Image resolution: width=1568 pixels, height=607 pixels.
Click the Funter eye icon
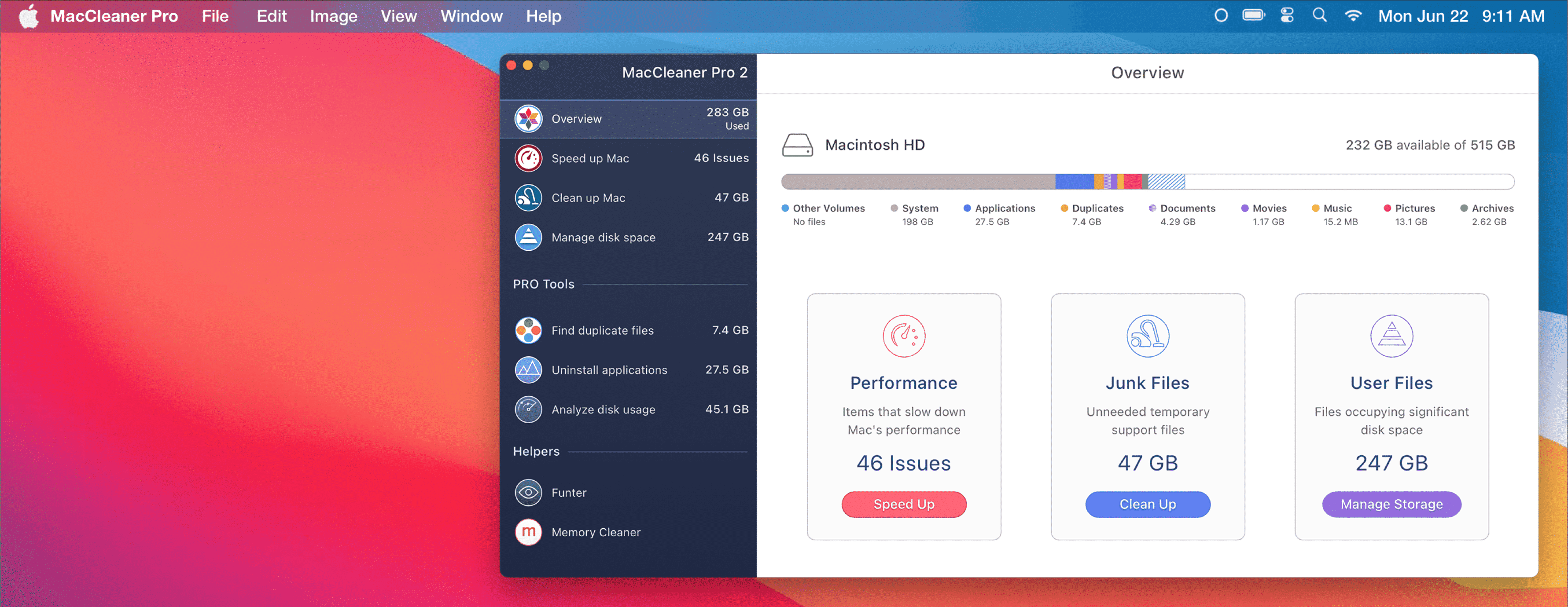click(528, 493)
